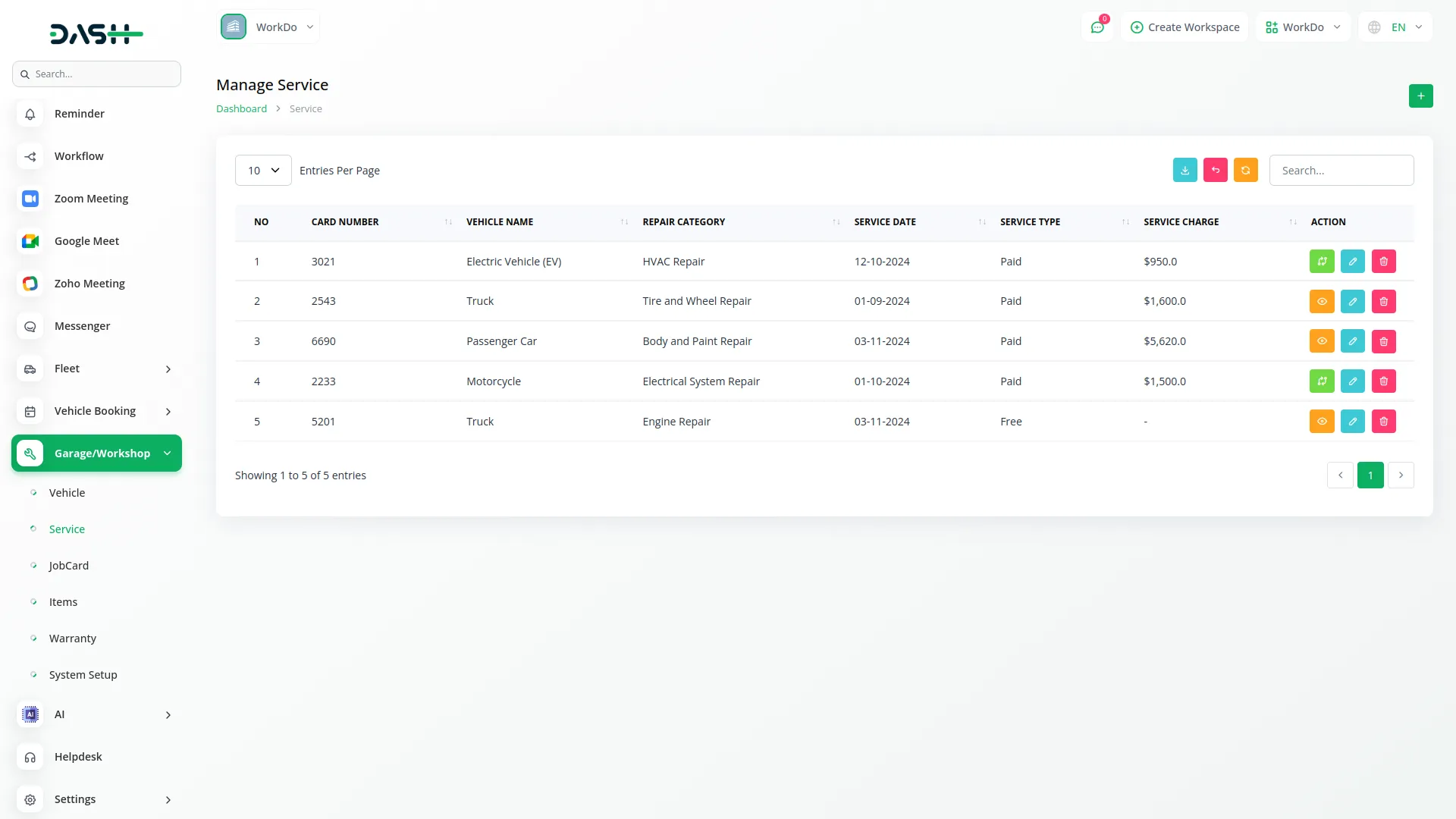The height and width of the screenshot is (819, 1456).
Task: Click the Google Meet sidebar icon
Action: click(30, 240)
